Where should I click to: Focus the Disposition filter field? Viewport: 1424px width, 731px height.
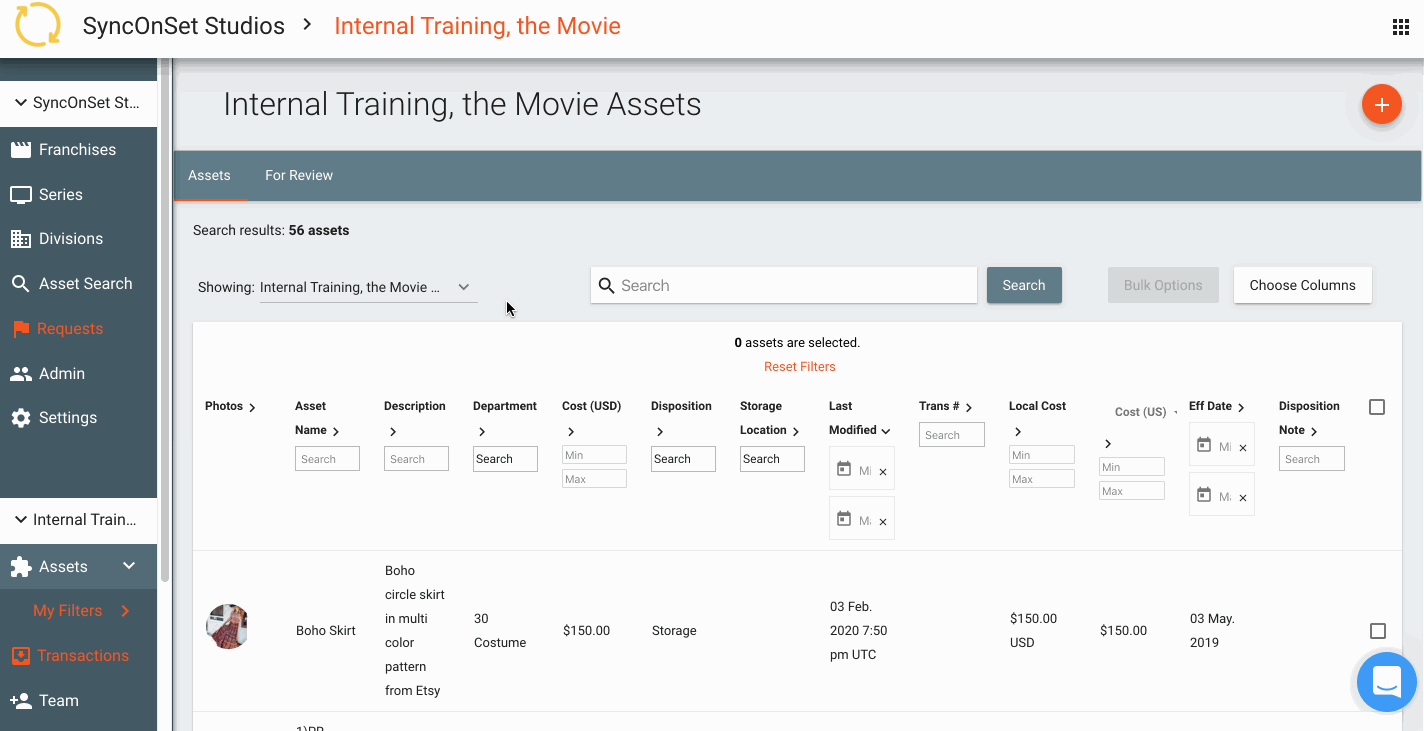tap(683, 459)
